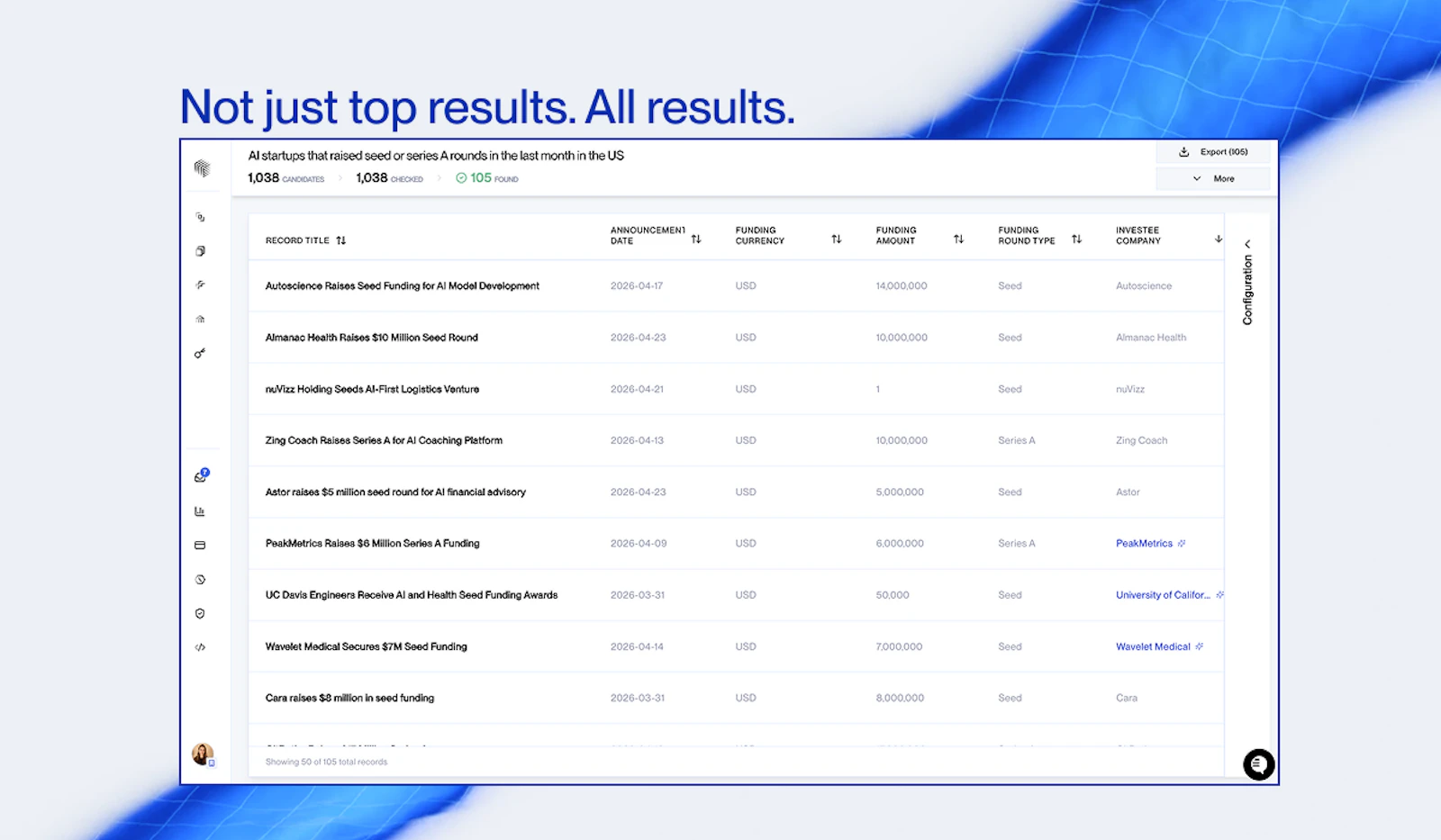Click the query title 'AI startups that raised seed...'

pyautogui.click(x=436, y=156)
